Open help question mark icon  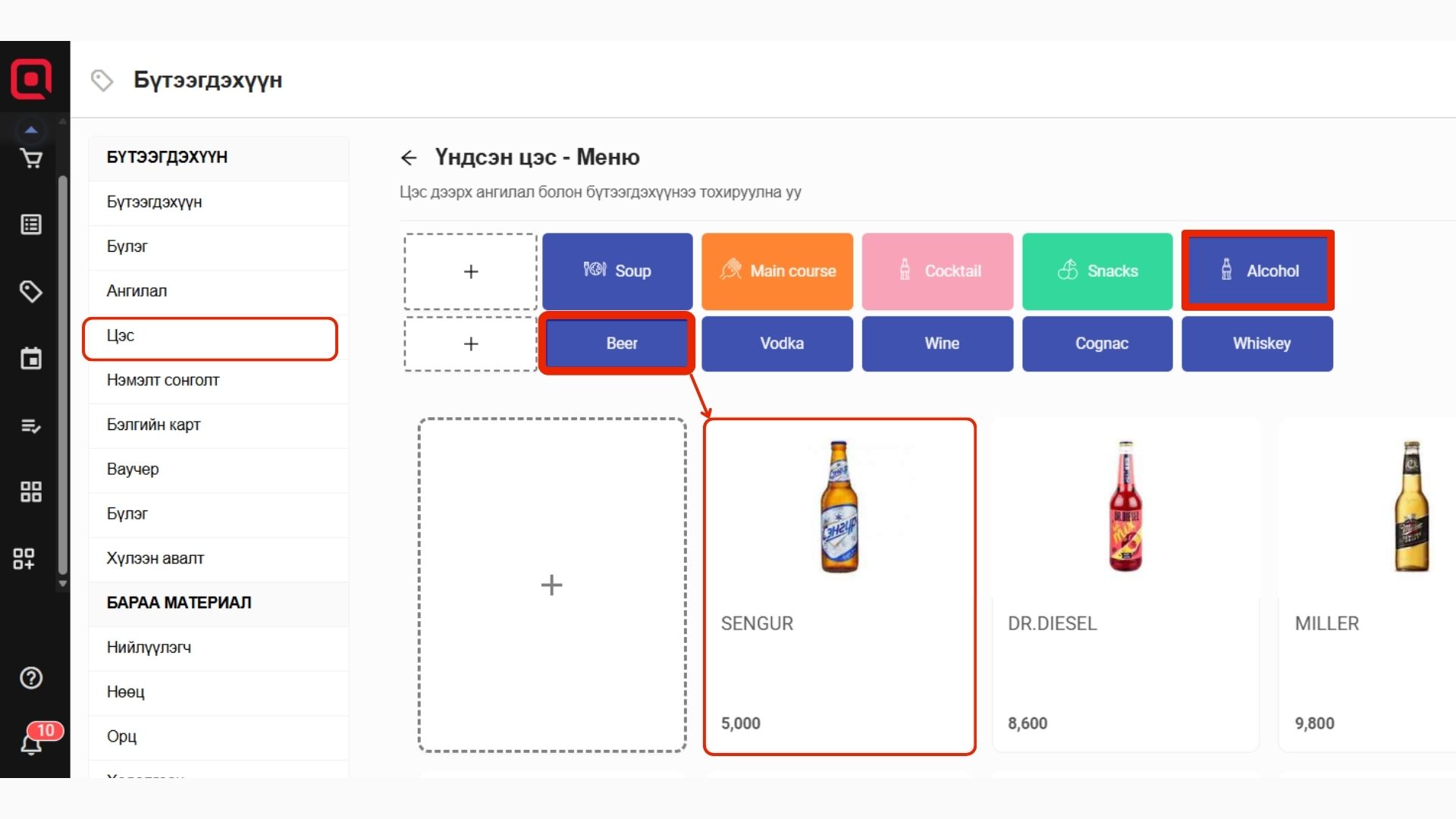point(31,678)
